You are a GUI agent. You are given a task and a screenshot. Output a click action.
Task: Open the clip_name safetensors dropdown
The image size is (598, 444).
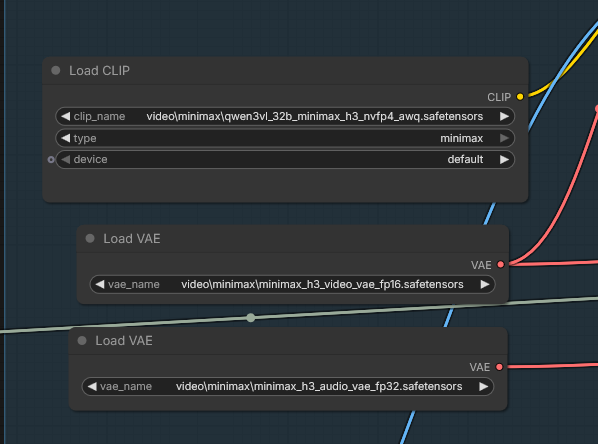click(285, 116)
